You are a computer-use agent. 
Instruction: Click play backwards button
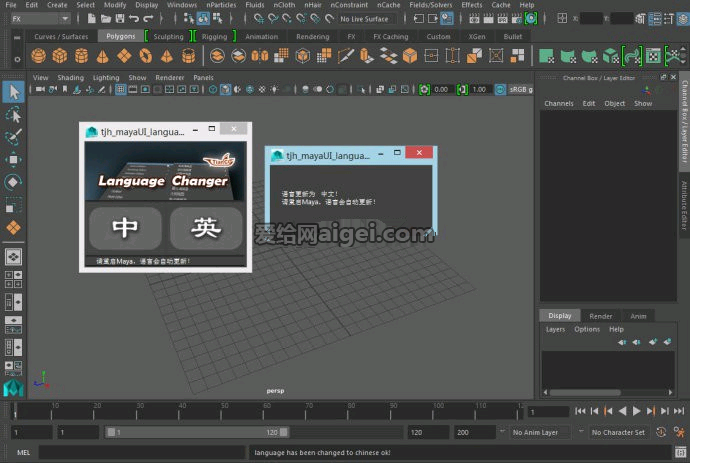(x=623, y=411)
